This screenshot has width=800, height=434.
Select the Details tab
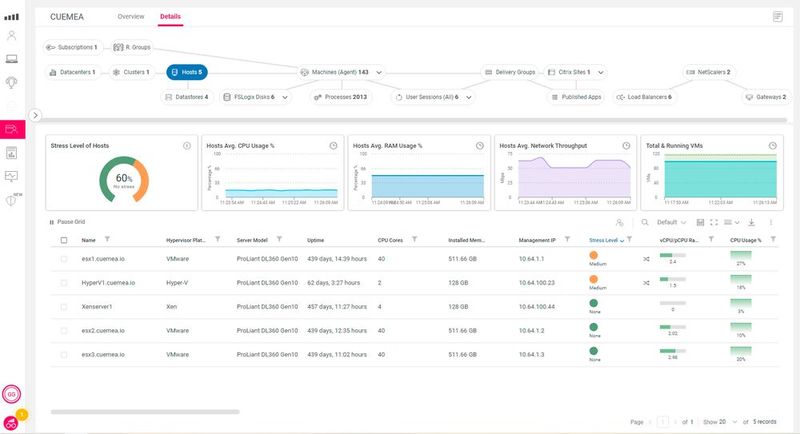(171, 17)
